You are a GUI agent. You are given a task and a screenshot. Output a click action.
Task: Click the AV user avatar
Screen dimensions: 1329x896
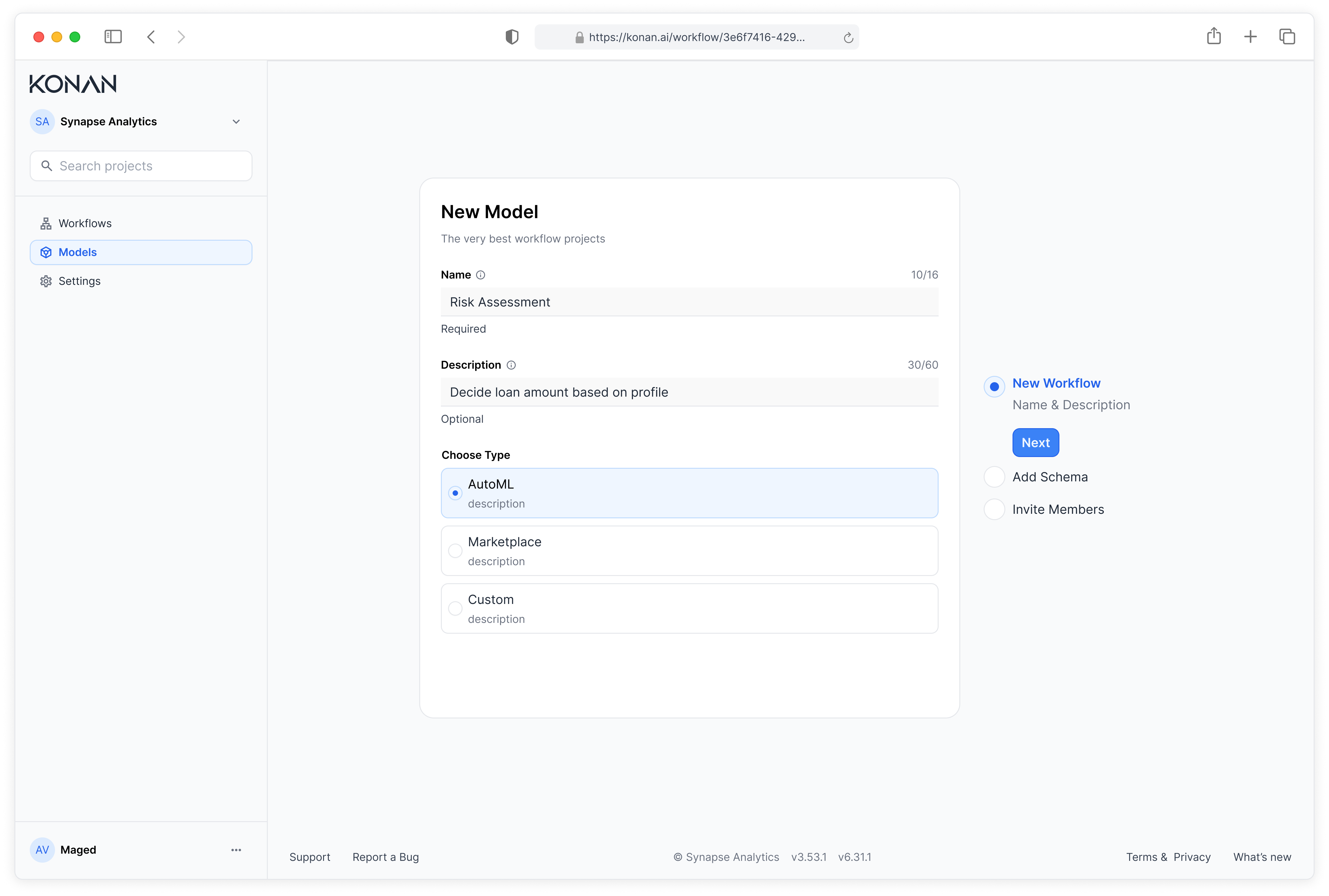tap(42, 850)
